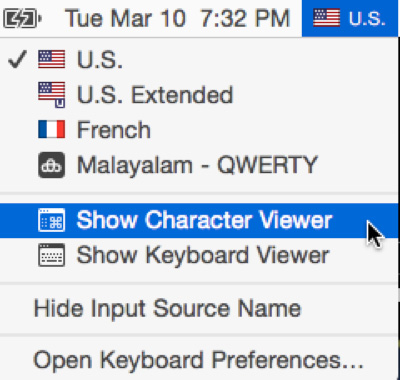Click the U.S. flag in menu bar

click(x=327, y=18)
